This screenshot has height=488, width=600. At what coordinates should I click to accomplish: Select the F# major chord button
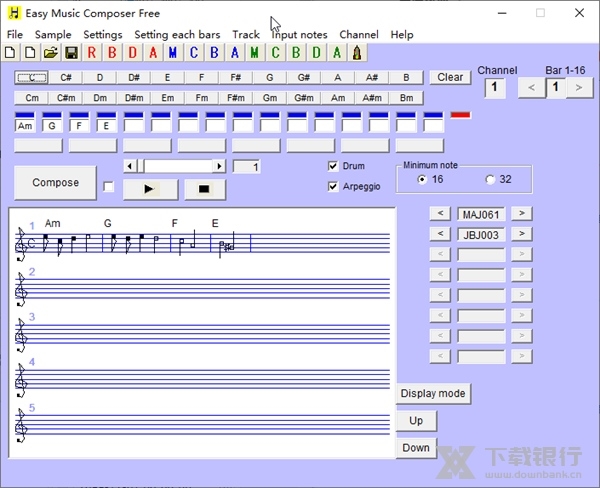click(x=236, y=77)
